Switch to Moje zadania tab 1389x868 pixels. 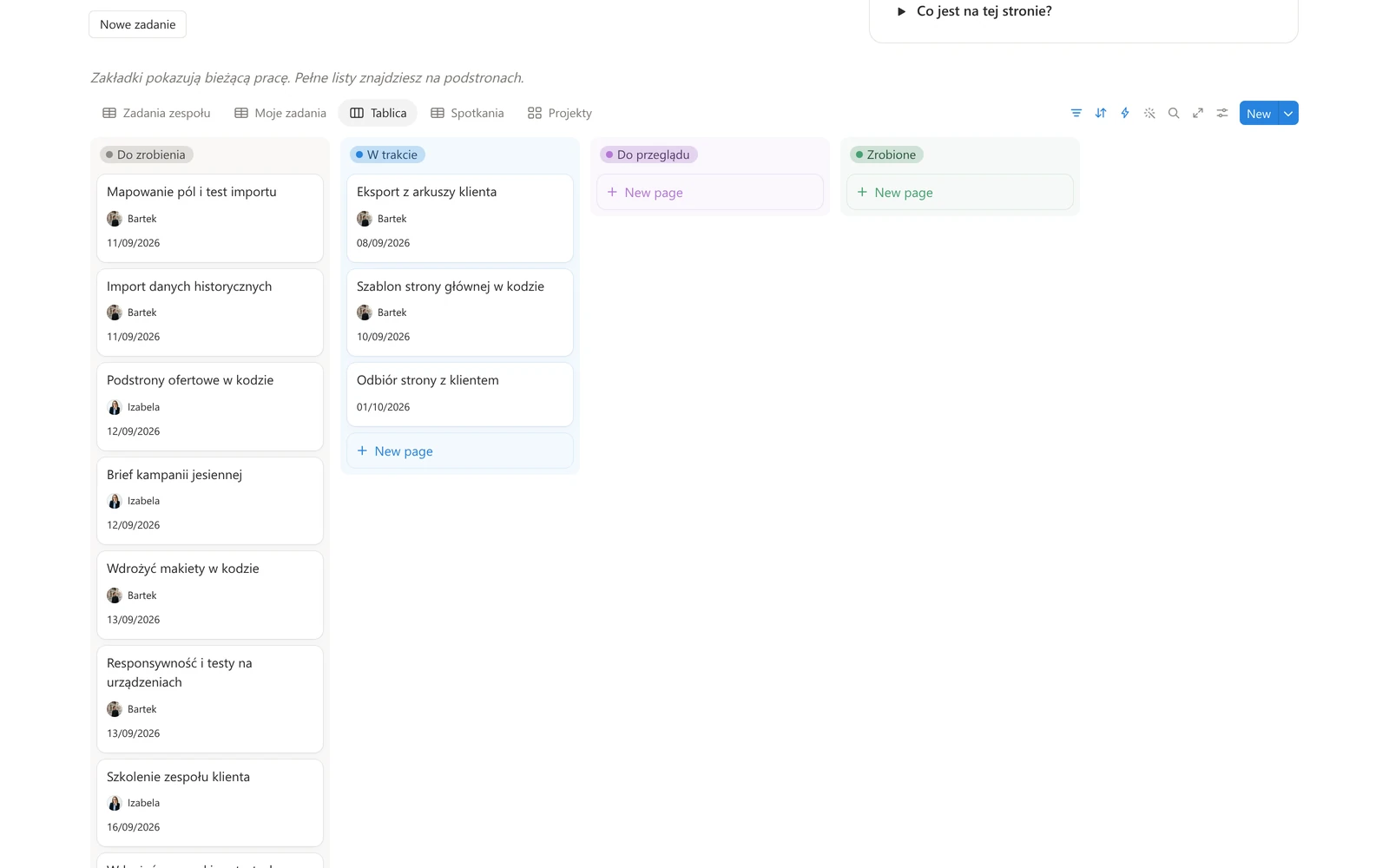tap(280, 113)
